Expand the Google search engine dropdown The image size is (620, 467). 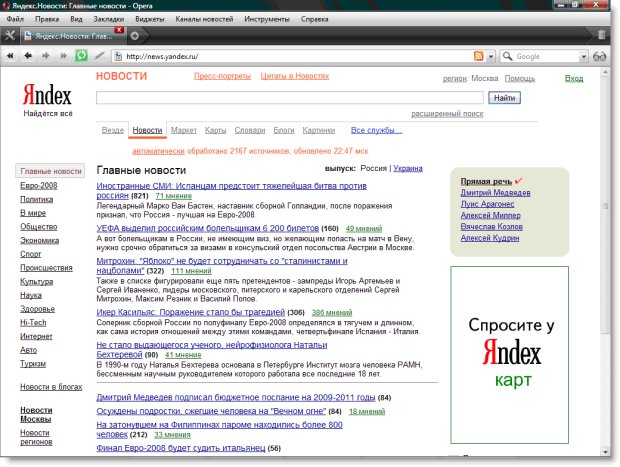pyautogui.click(x=584, y=57)
